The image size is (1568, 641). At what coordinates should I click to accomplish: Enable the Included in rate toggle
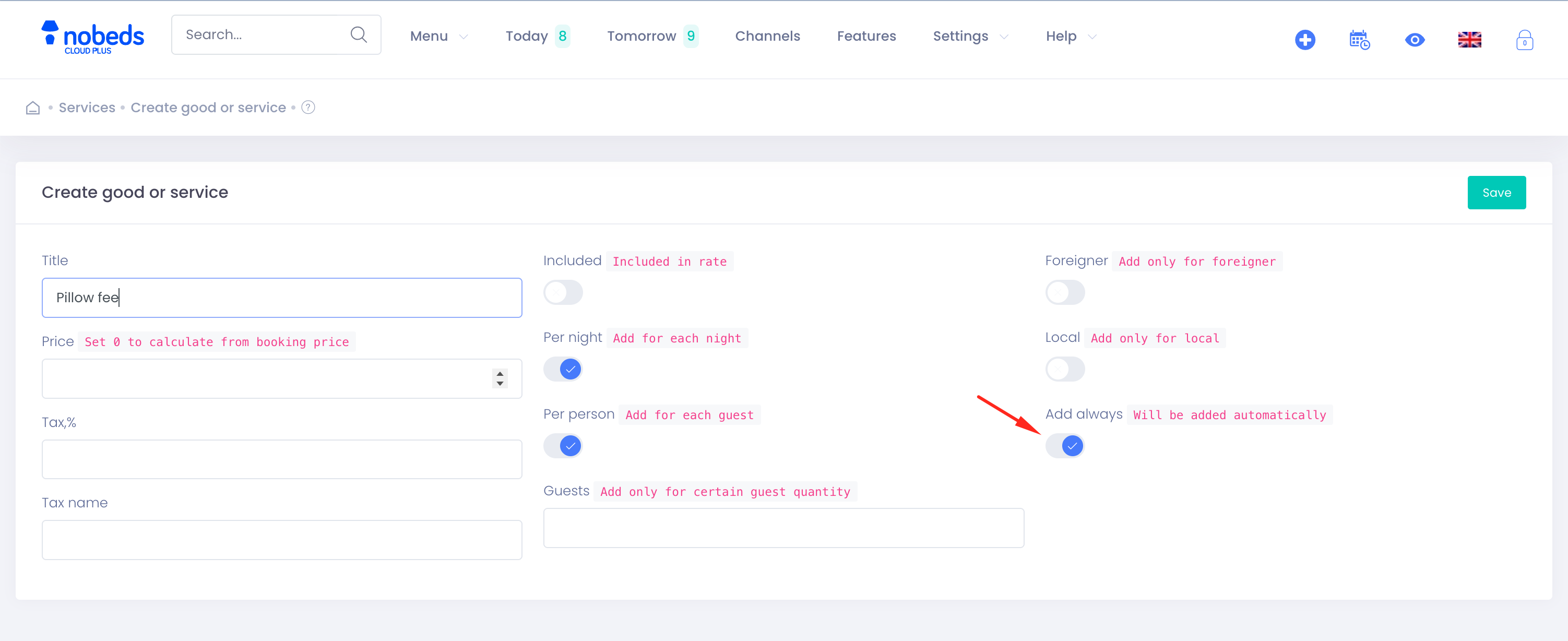pyautogui.click(x=563, y=293)
